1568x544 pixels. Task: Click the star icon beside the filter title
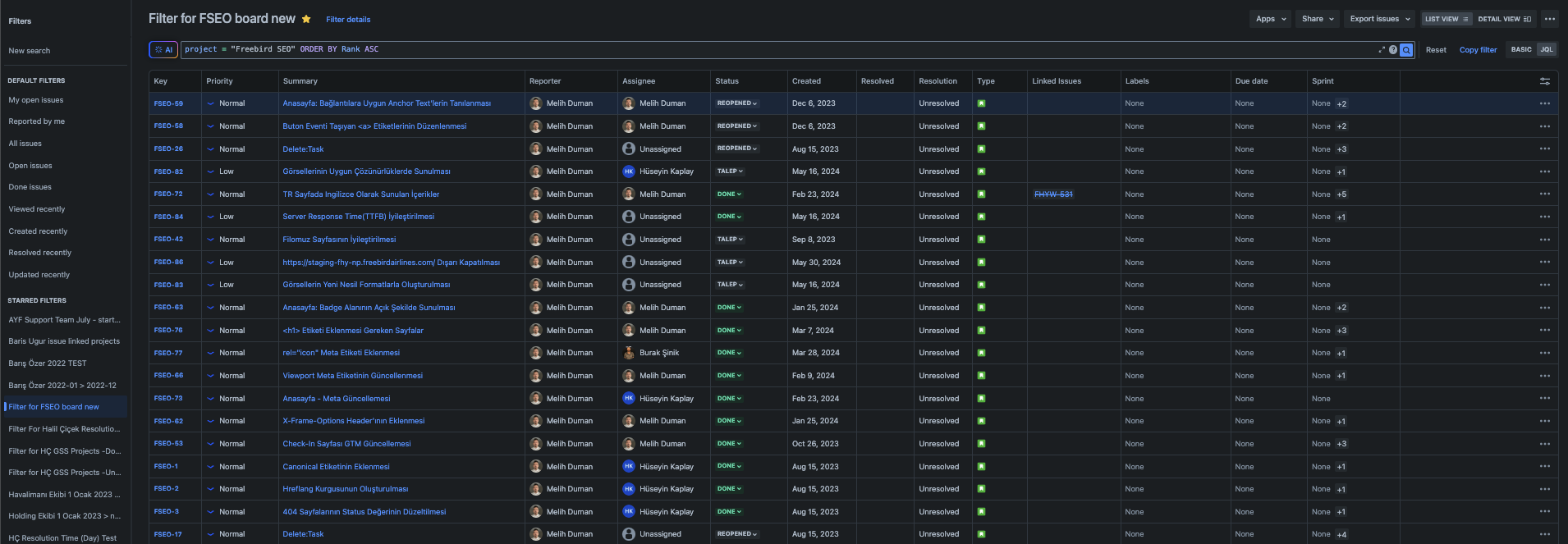[306, 19]
